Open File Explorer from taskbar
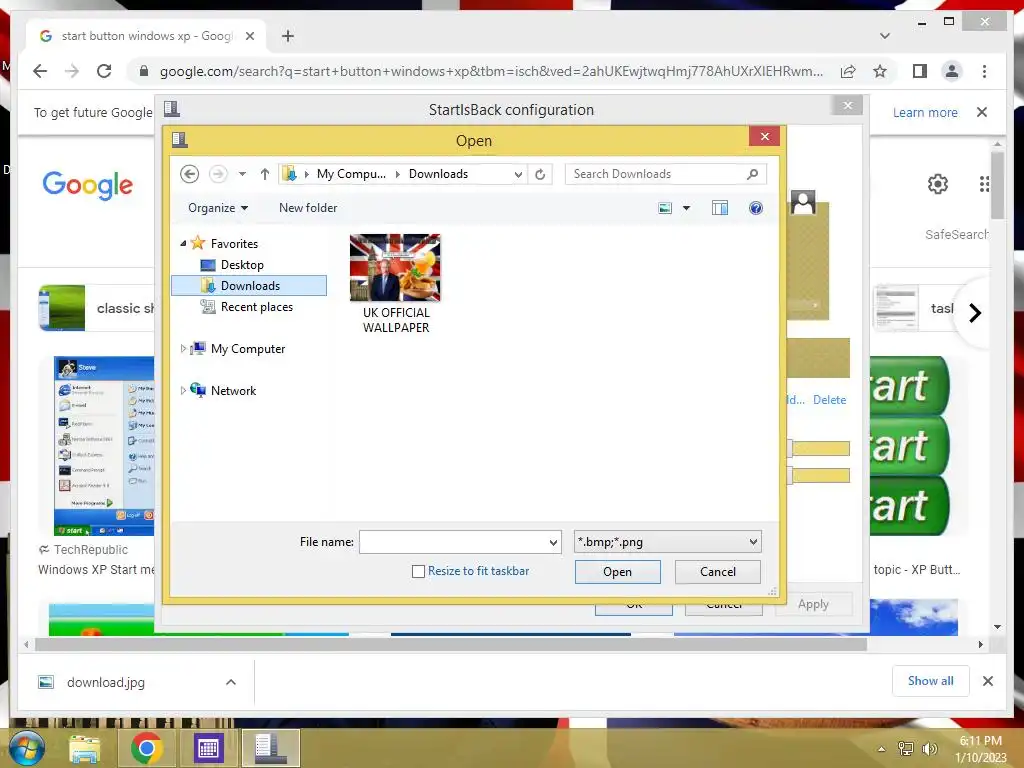This screenshot has height=768, width=1024. tap(85, 748)
